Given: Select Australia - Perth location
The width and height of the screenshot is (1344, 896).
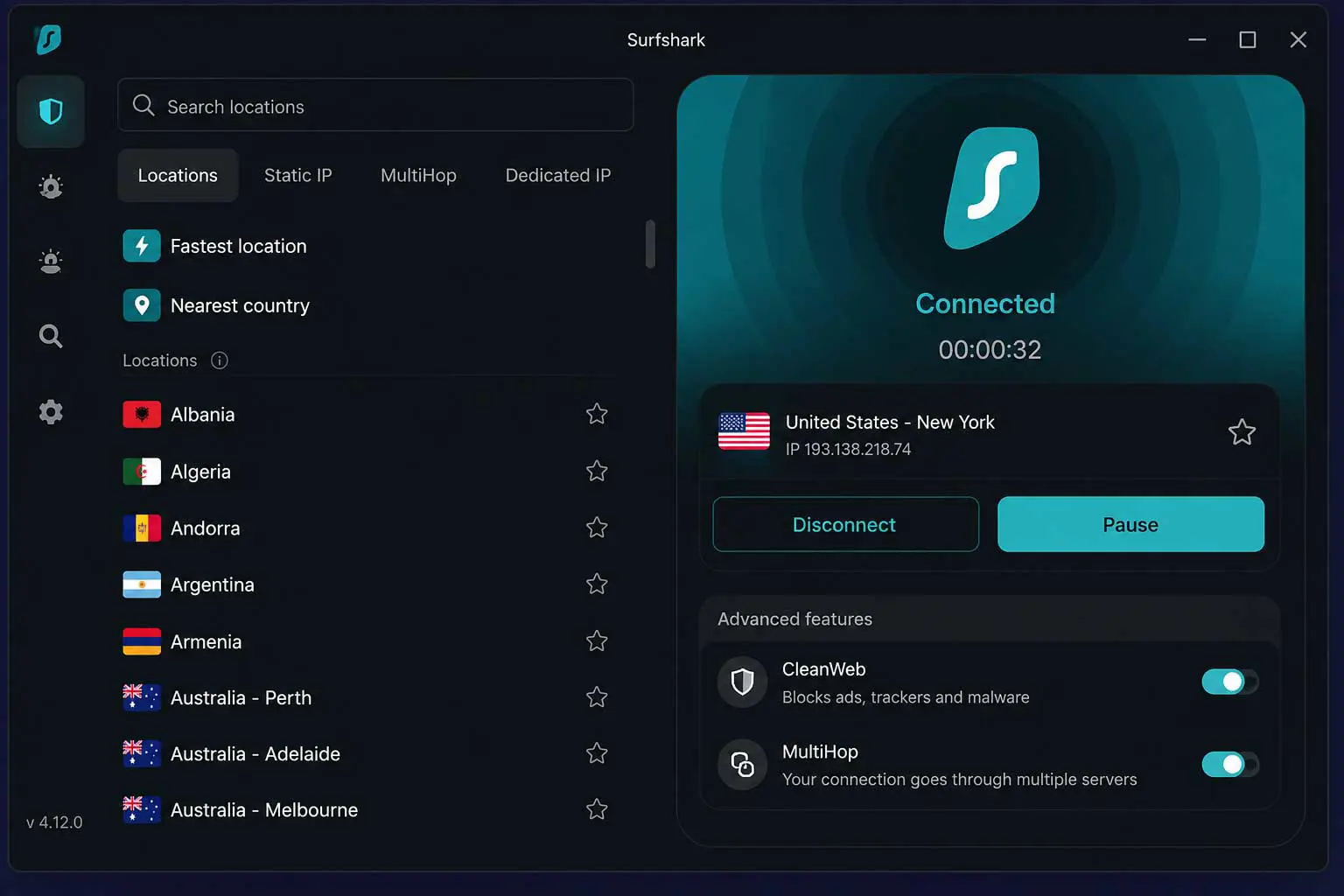Looking at the screenshot, I should [367, 697].
